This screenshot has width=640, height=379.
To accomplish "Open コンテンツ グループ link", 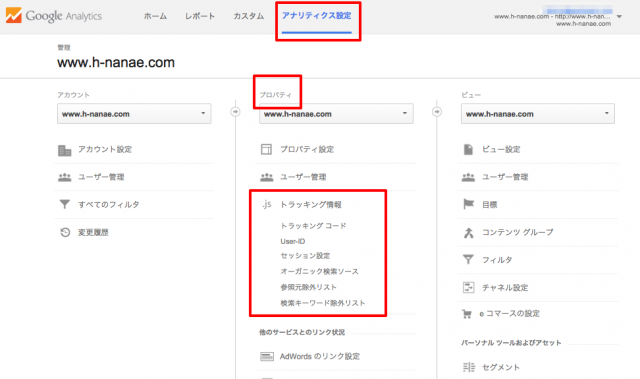I will [x=518, y=232].
